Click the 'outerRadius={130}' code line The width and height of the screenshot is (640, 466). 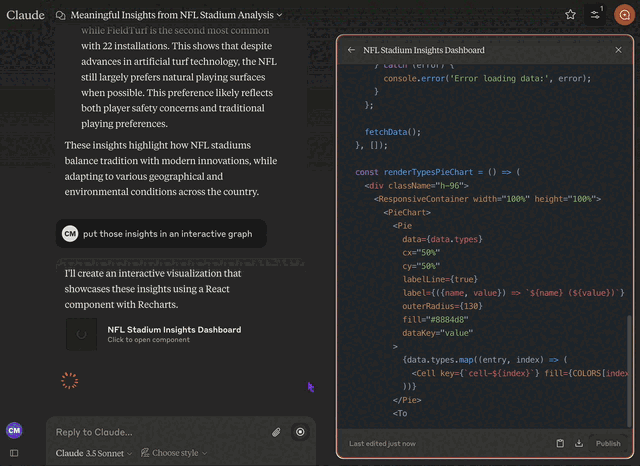pos(442,306)
